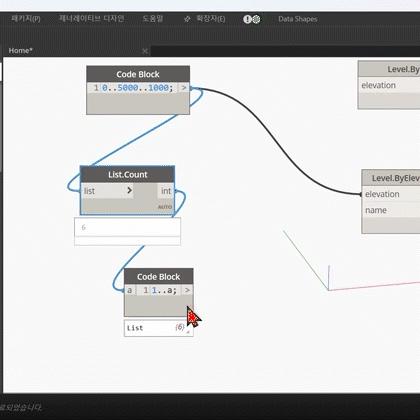This screenshot has width=420, height=420.
Task: Open the Data Shapes menu
Action: pyautogui.click(x=298, y=19)
